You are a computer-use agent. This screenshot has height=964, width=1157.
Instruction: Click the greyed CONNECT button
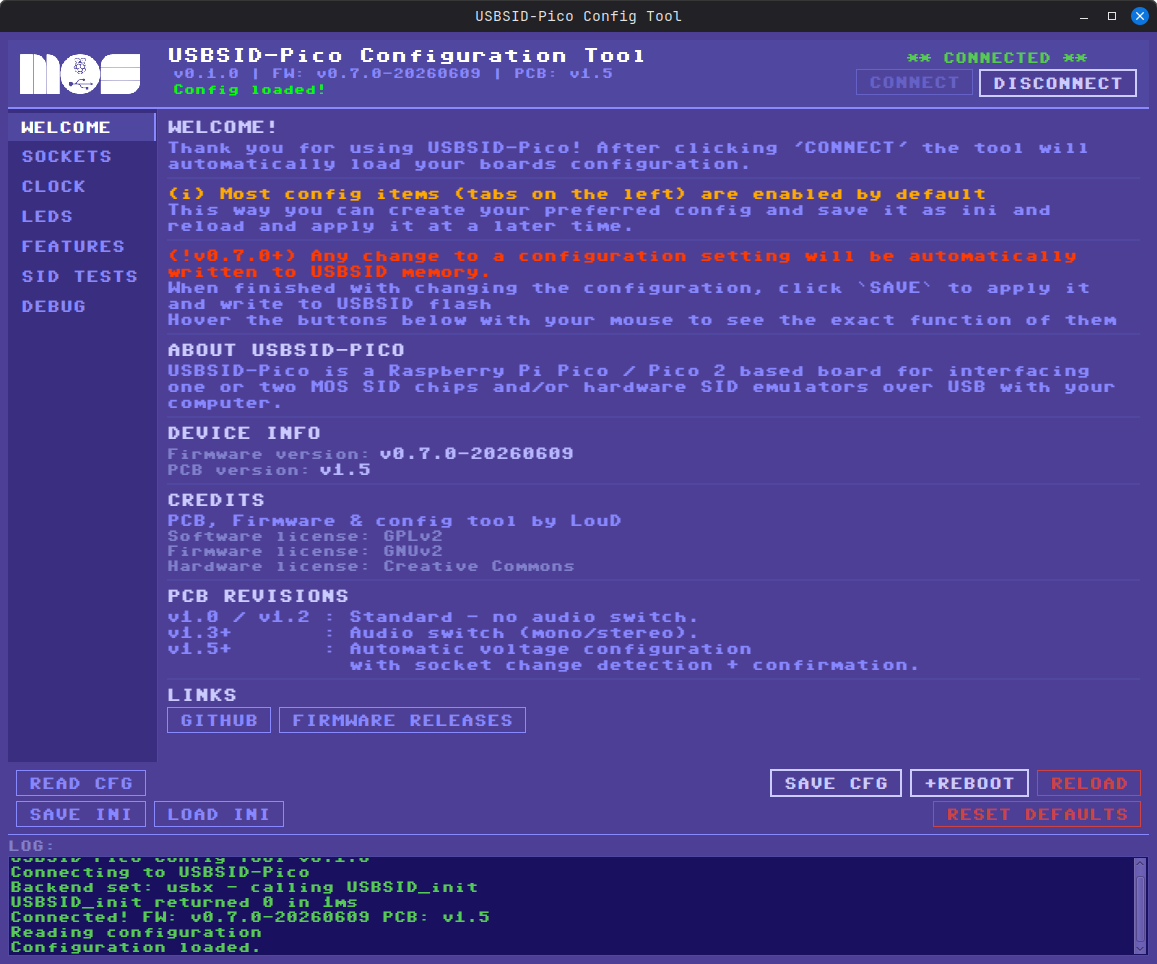tap(914, 83)
